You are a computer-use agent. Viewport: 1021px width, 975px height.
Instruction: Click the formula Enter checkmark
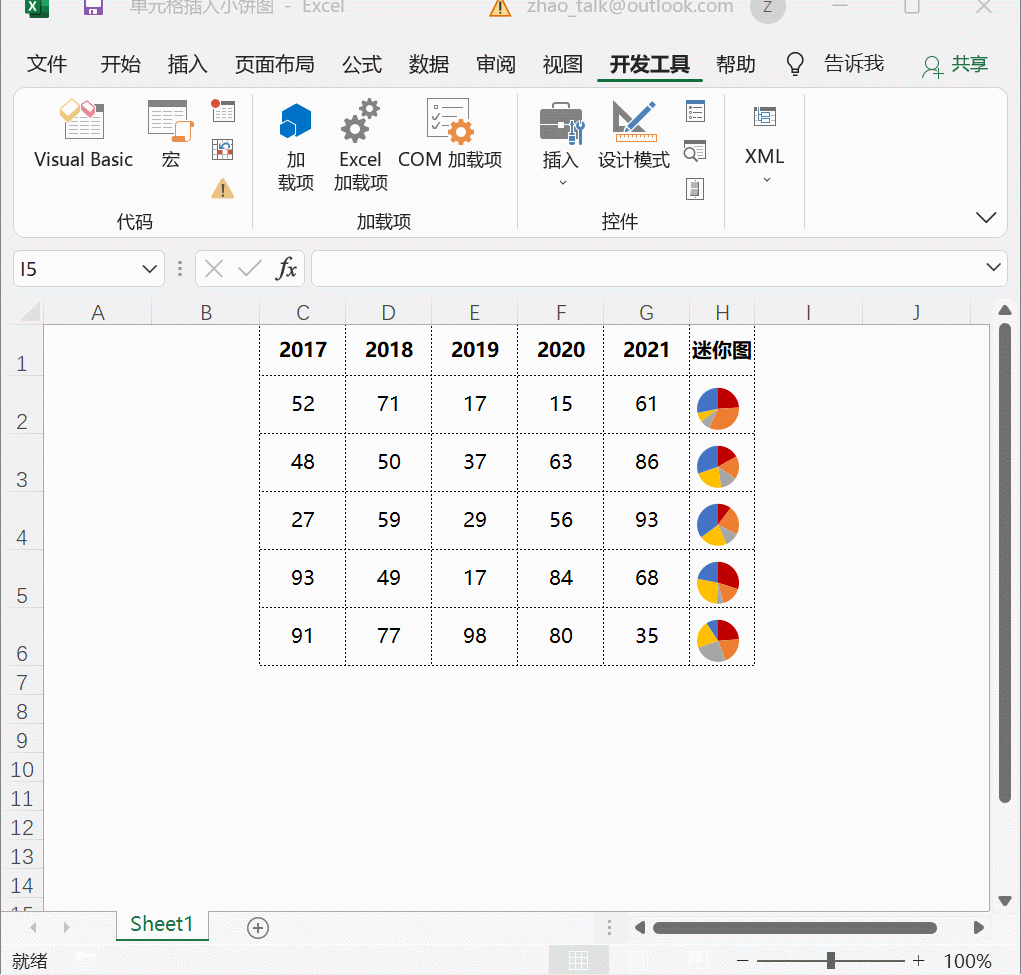(249, 268)
